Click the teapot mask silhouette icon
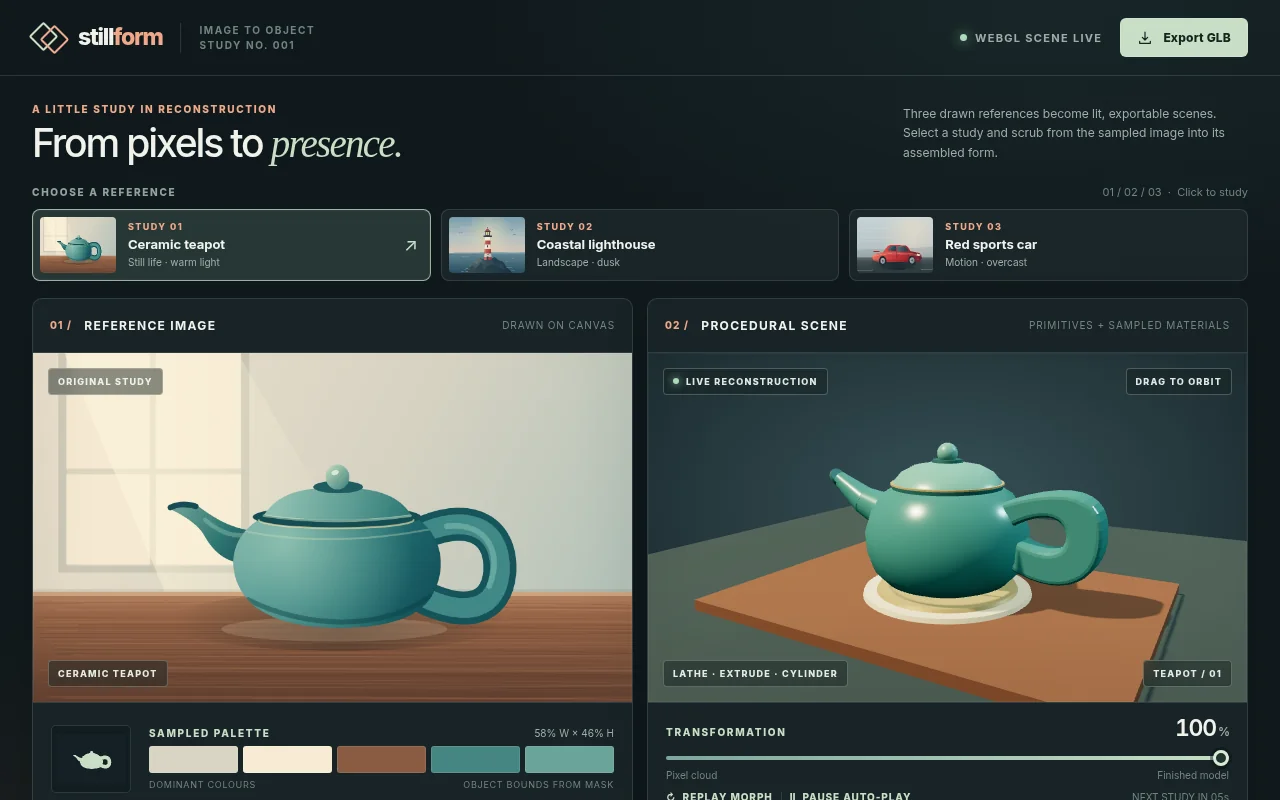Screen dimensions: 1280x800 click(x=91, y=761)
